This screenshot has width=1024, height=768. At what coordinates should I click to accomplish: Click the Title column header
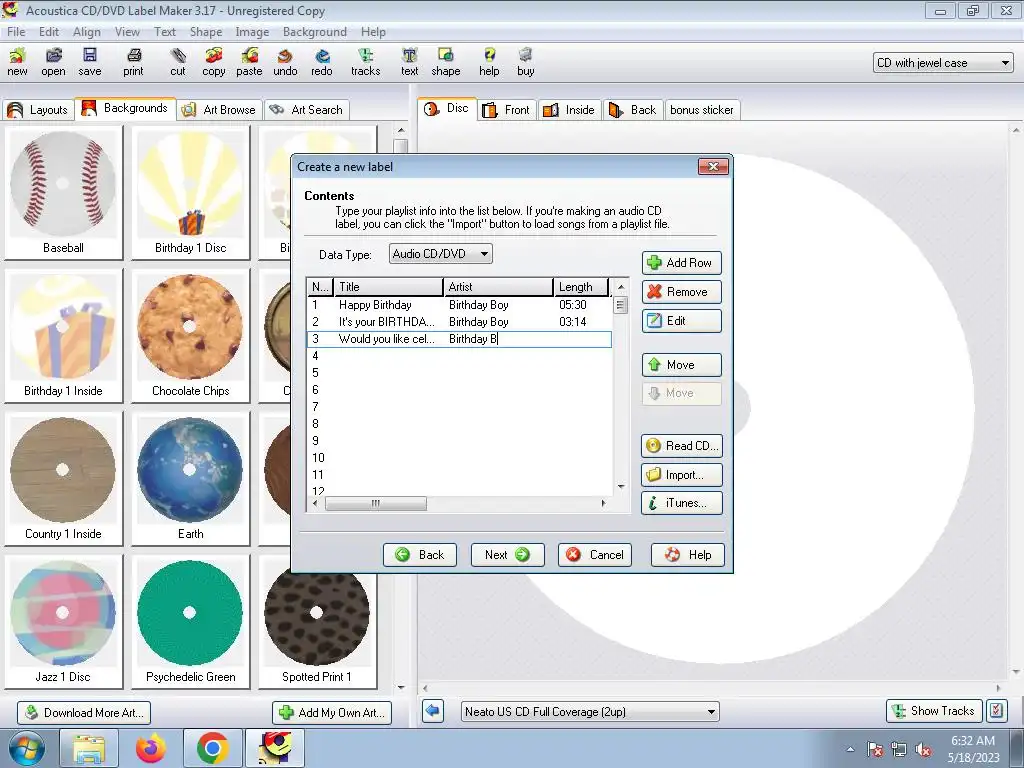click(x=389, y=287)
